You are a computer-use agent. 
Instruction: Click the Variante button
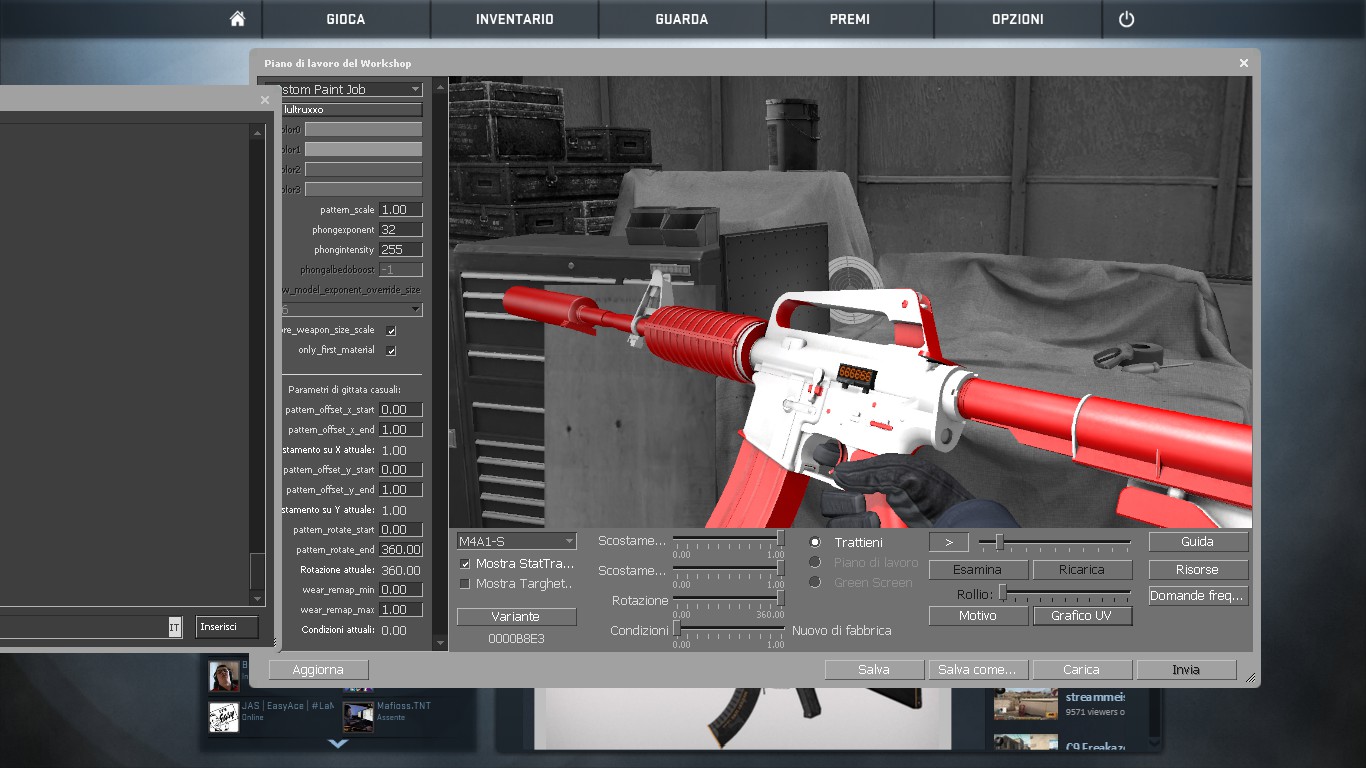click(x=517, y=616)
